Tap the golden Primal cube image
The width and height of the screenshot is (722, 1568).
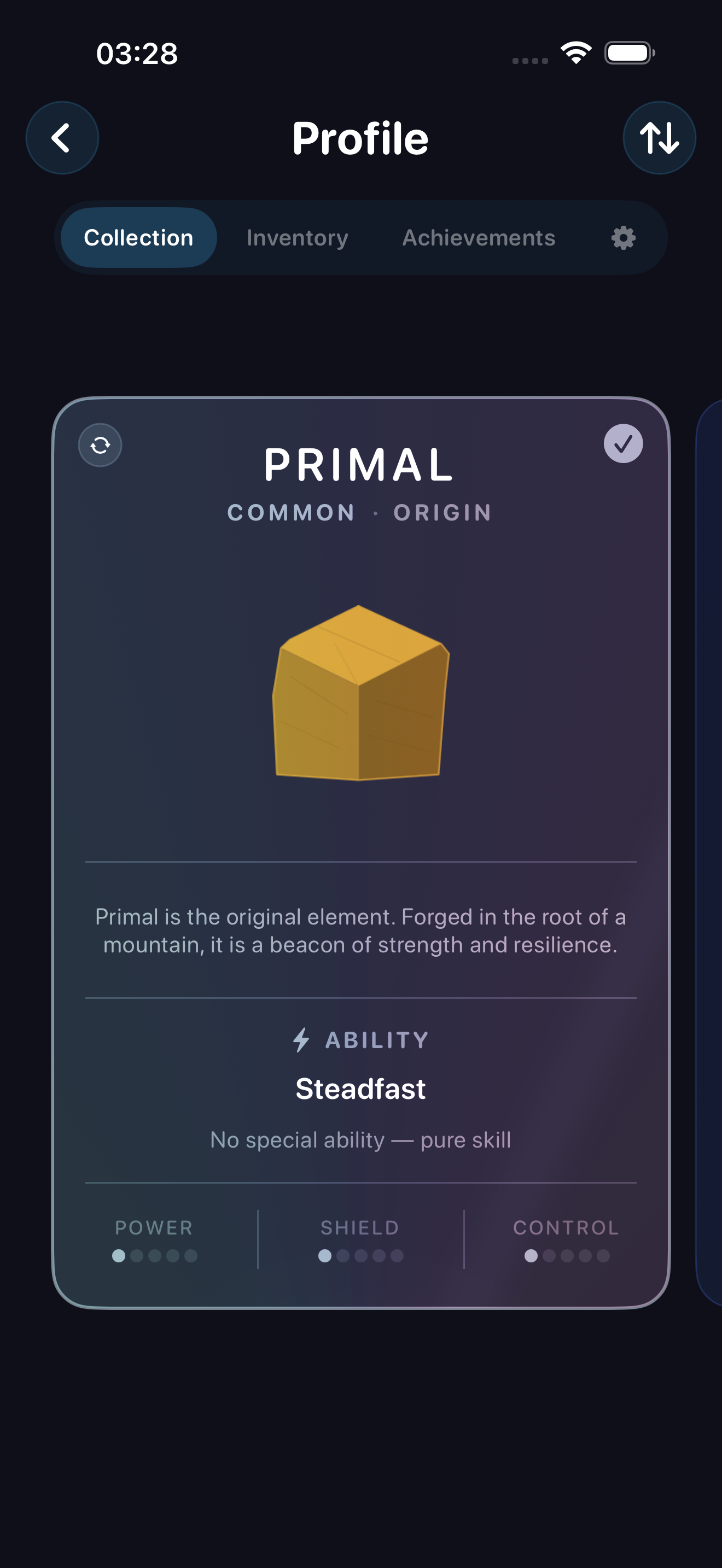[x=360, y=693]
